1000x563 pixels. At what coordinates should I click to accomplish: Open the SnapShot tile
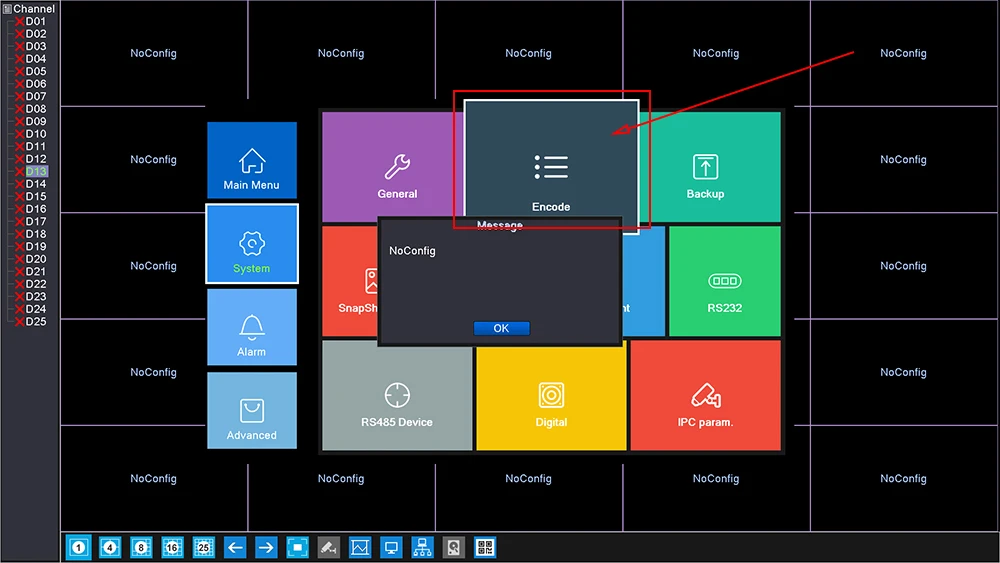pyautogui.click(x=351, y=281)
